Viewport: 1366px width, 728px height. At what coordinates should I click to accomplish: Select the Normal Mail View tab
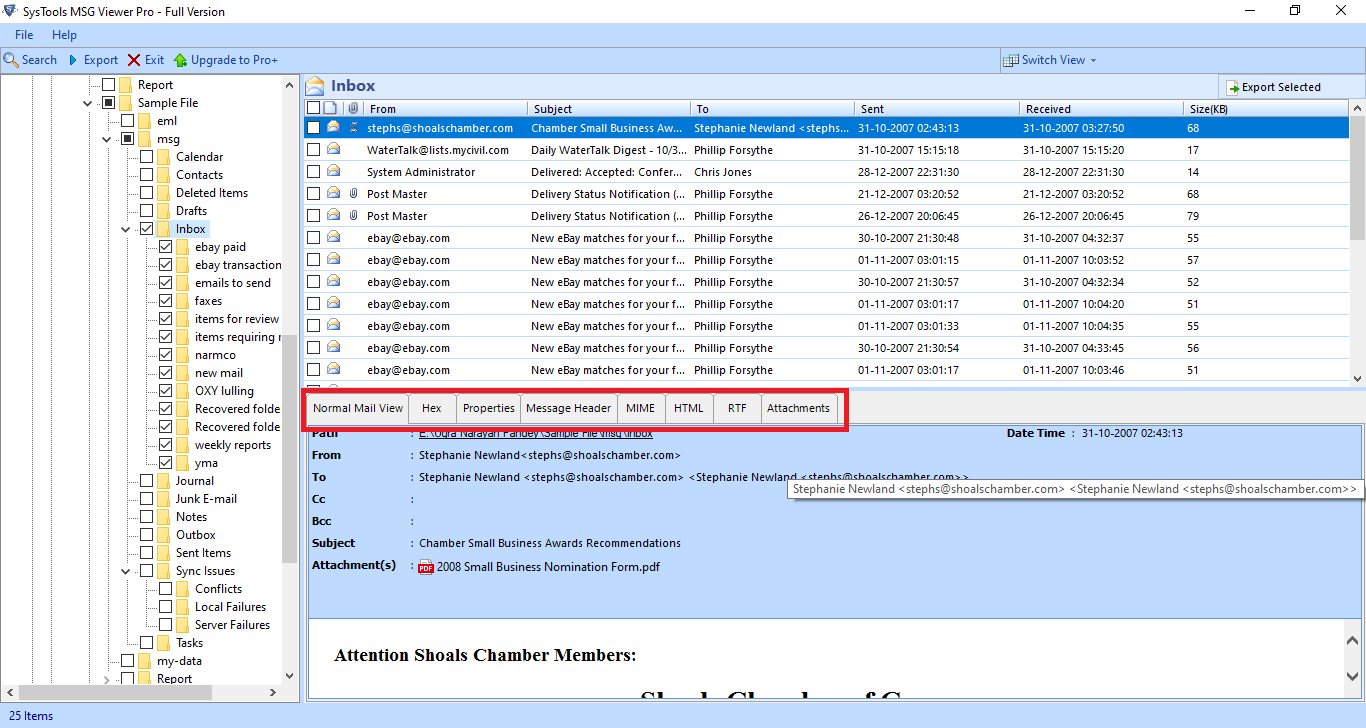[x=358, y=408]
